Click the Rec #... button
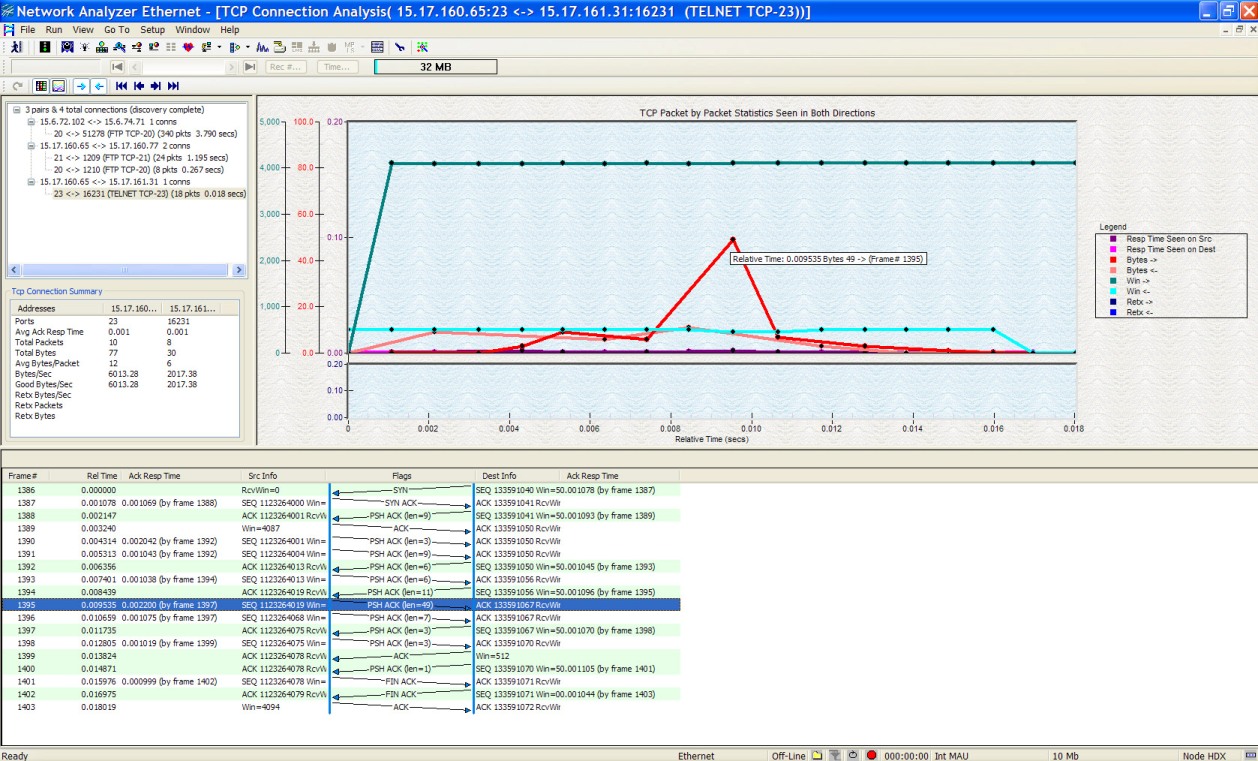Image resolution: width=1258 pixels, height=761 pixels. pos(286,67)
